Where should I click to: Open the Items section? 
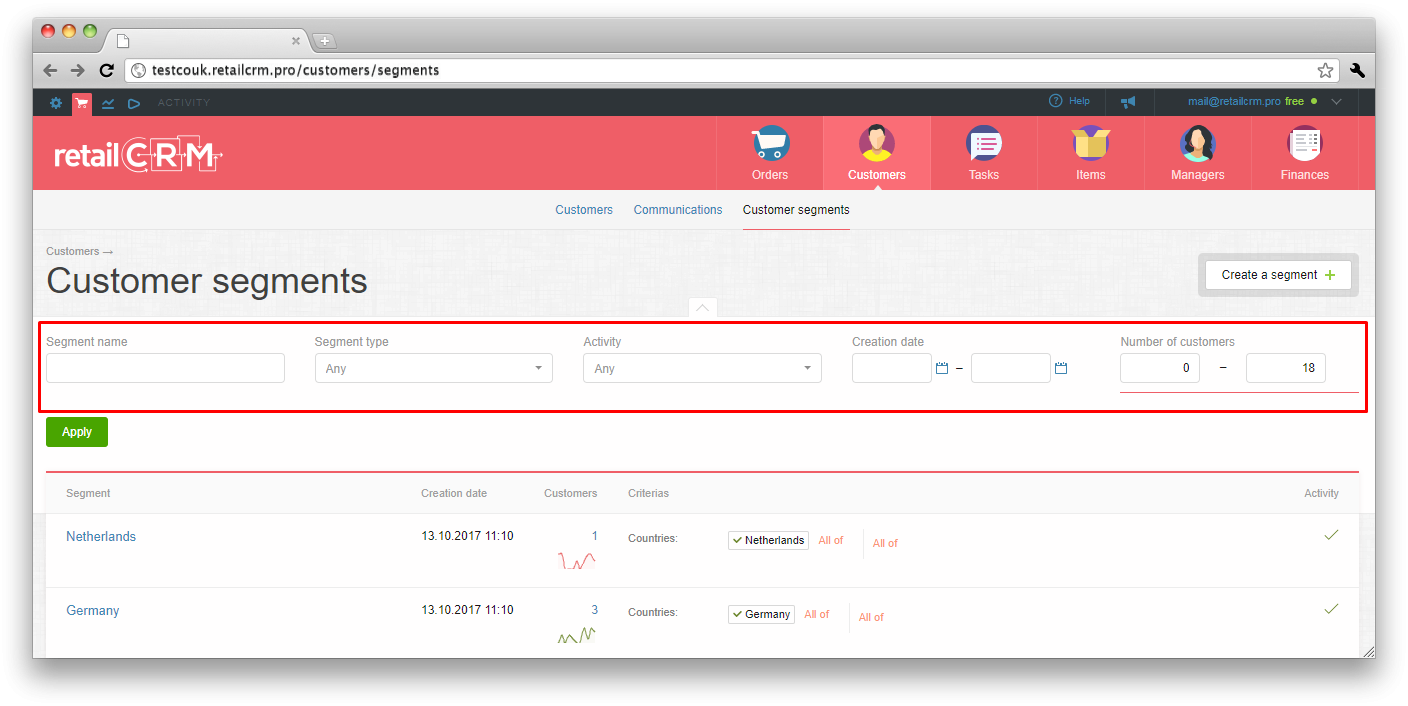[x=1091, y=153]
